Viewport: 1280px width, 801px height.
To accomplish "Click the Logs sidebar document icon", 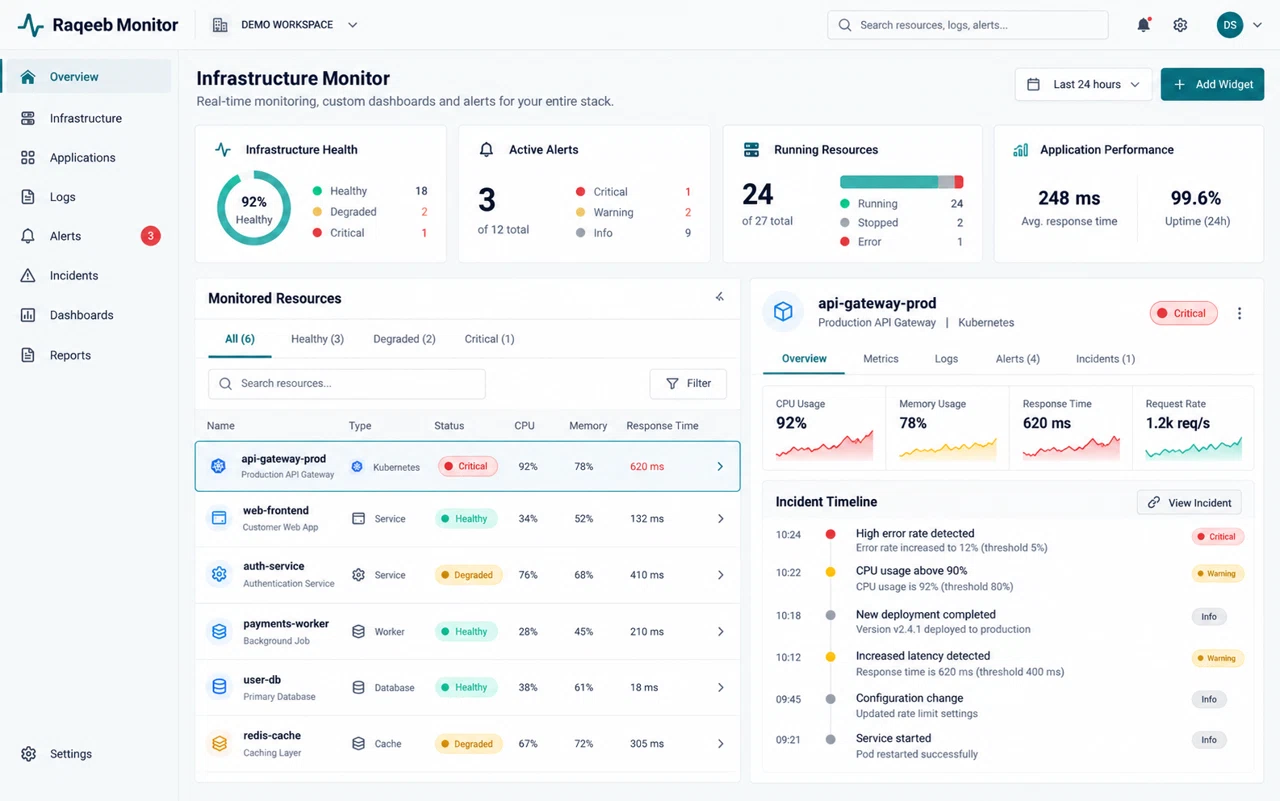I will coord(28,197).
